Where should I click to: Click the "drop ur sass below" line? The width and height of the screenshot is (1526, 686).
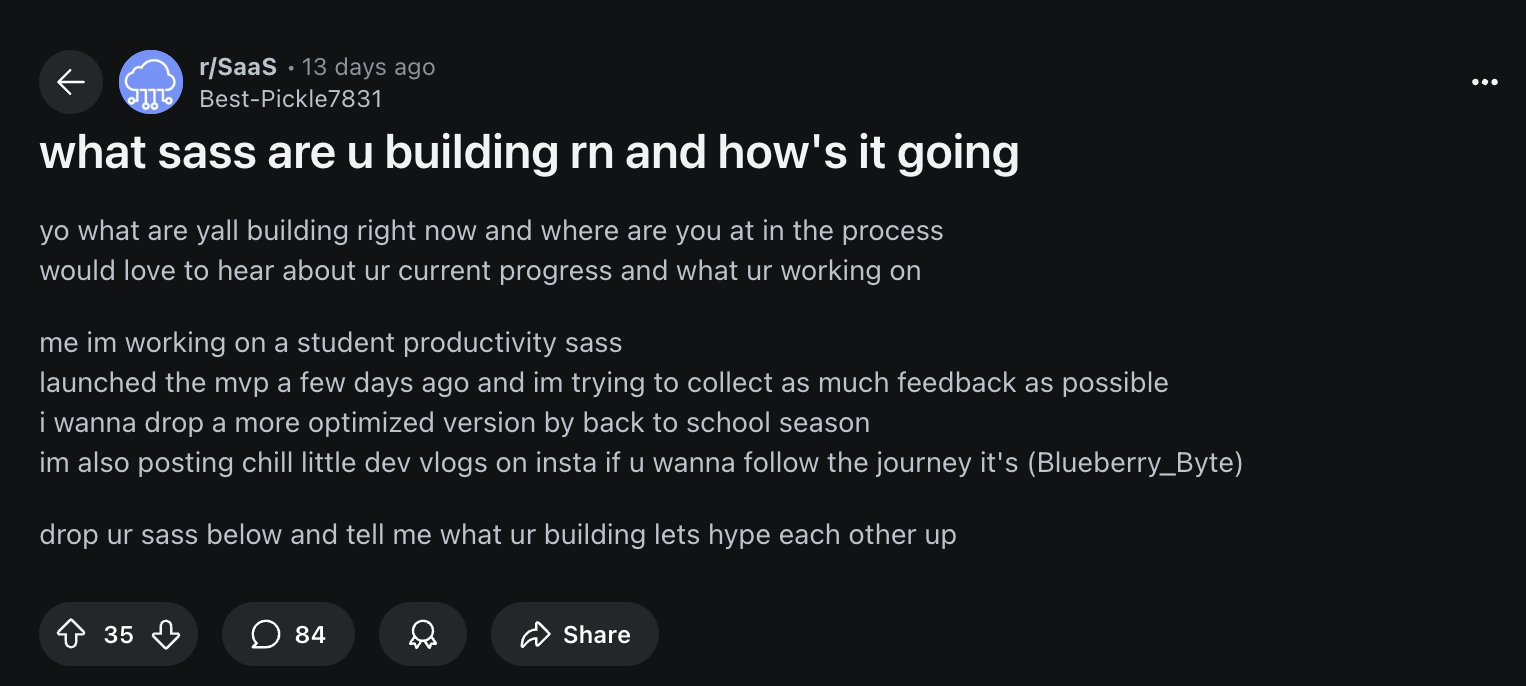(x=498, y=535)
